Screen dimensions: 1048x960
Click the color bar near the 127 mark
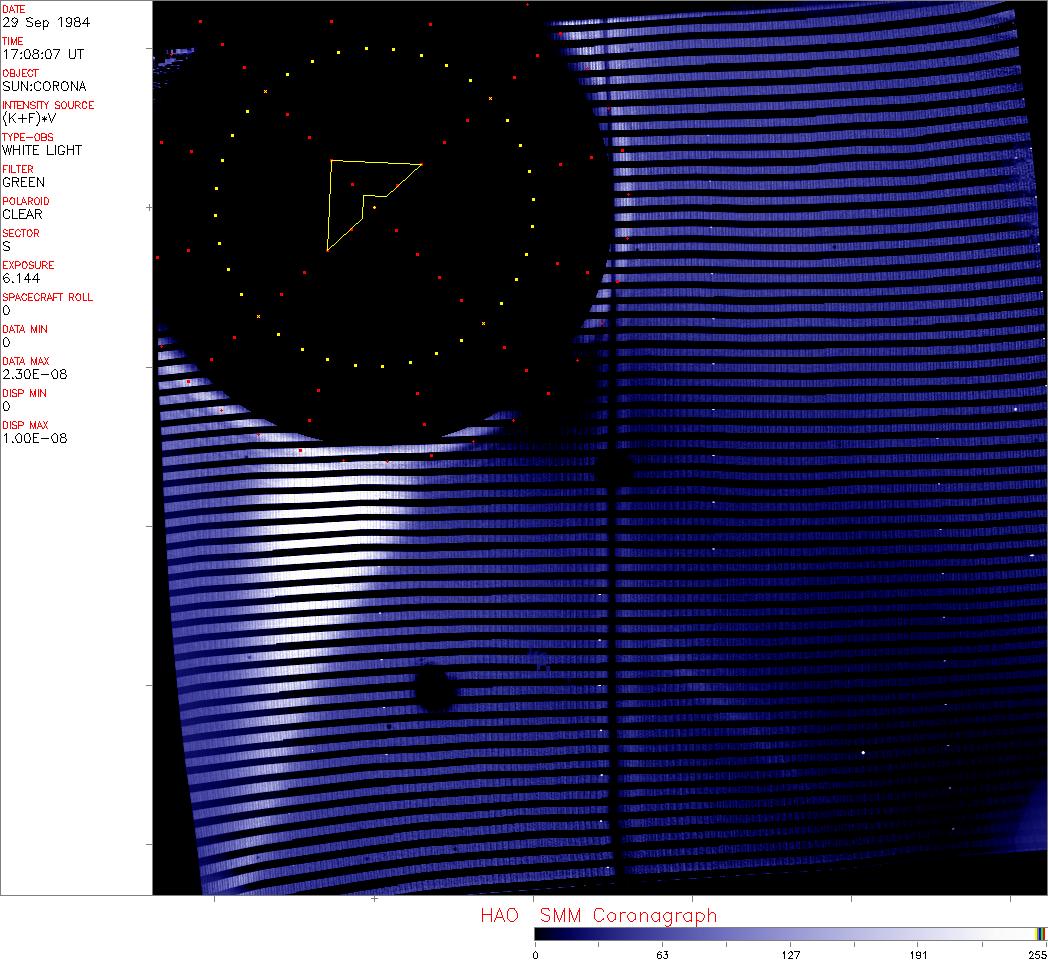(790, 933)
